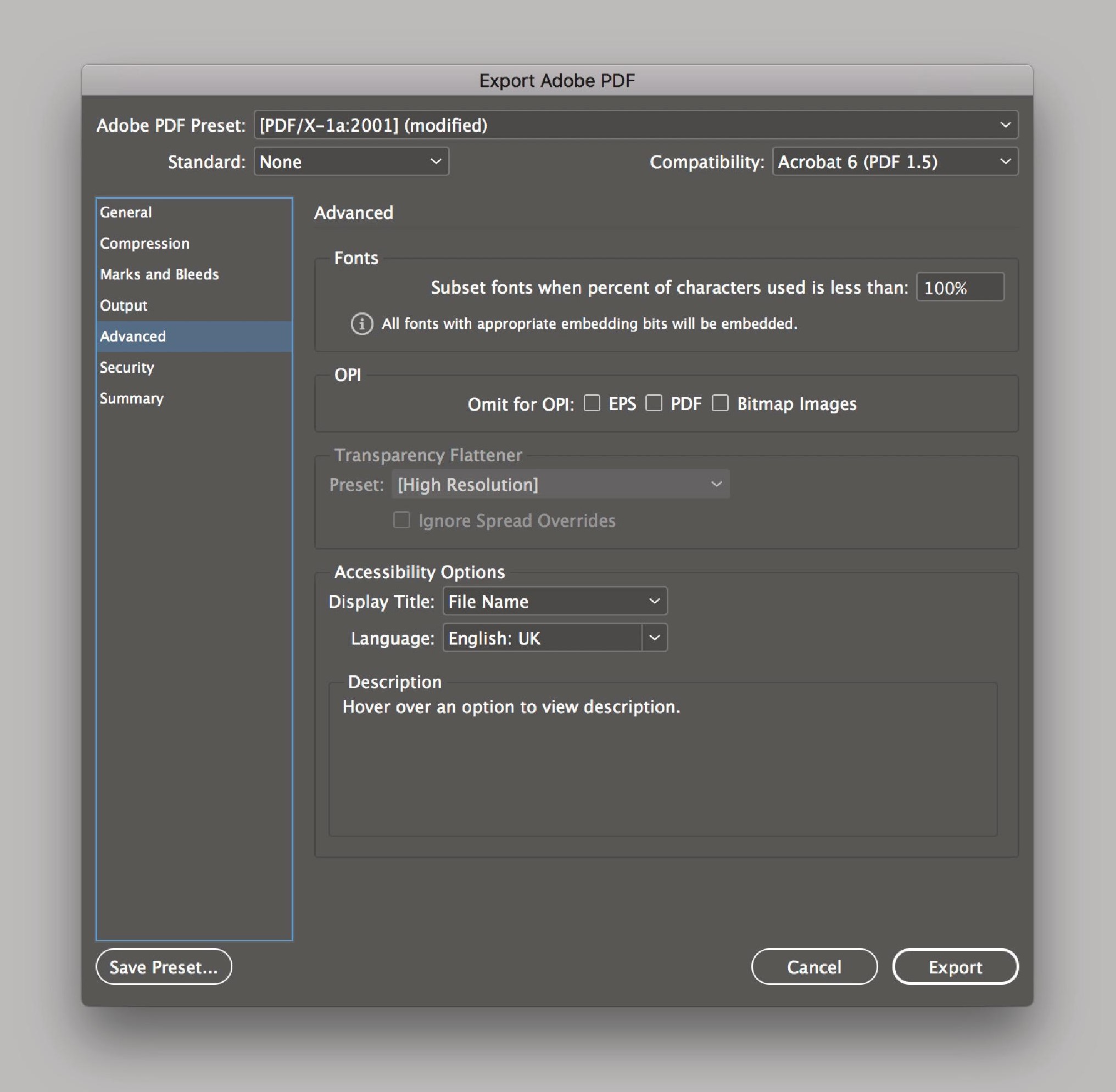
Task: Switch to the General panel
Action: click(125, 212)
